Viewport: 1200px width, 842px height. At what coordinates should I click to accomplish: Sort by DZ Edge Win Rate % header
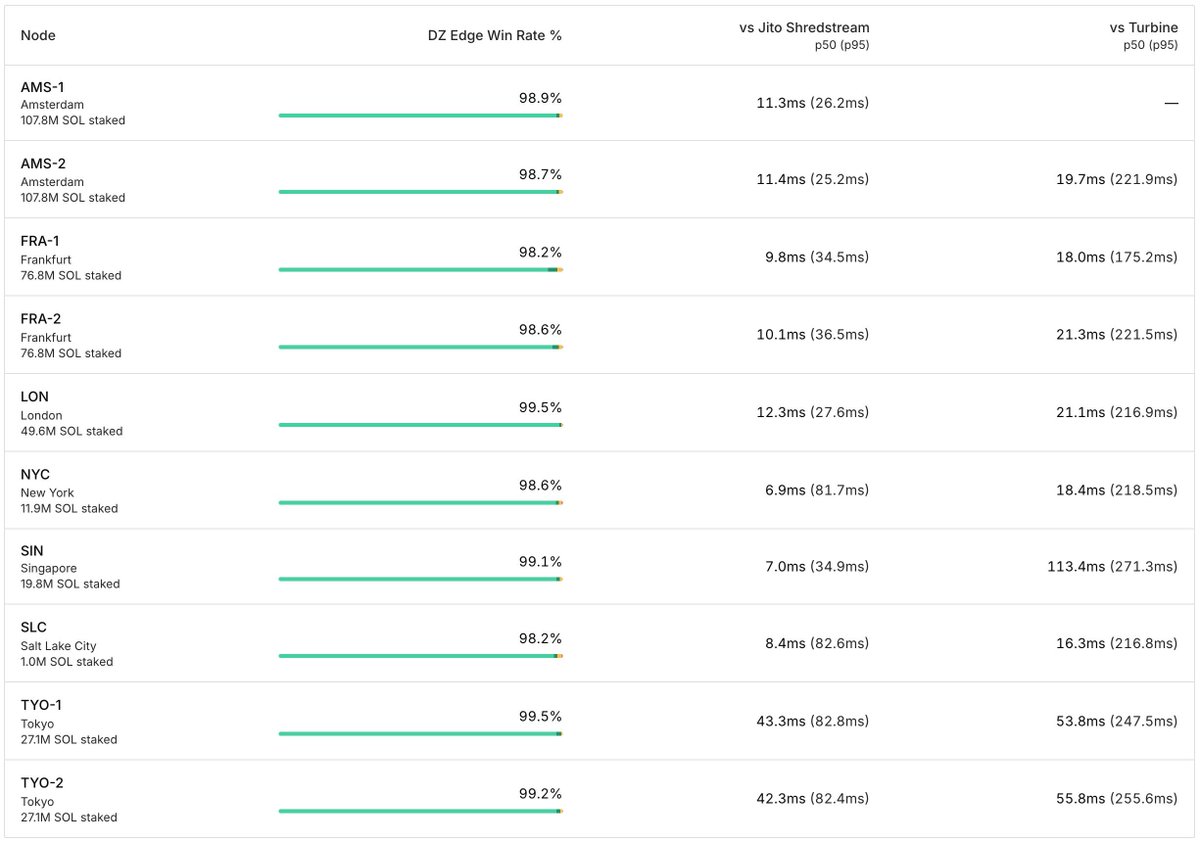tap(495, 35)
